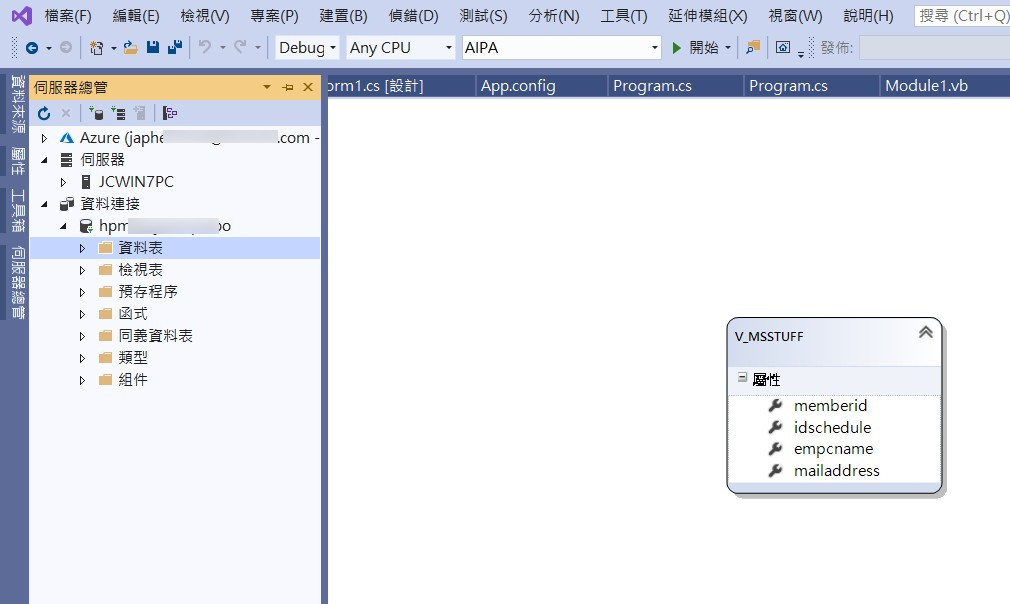
Task: Save the current file with the floppy icon
Action: pos(153,47)
